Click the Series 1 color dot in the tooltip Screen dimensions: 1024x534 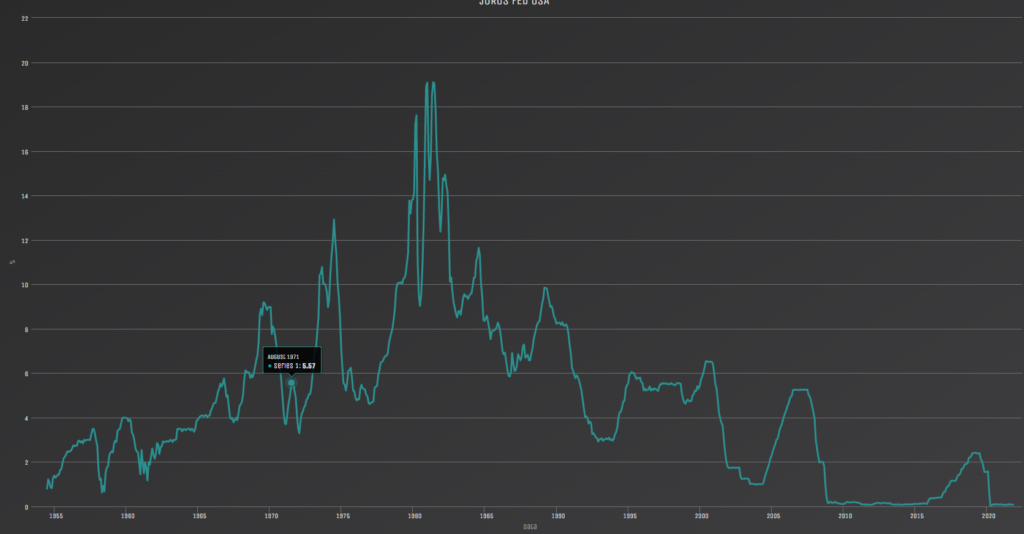(x=270, y=366)
